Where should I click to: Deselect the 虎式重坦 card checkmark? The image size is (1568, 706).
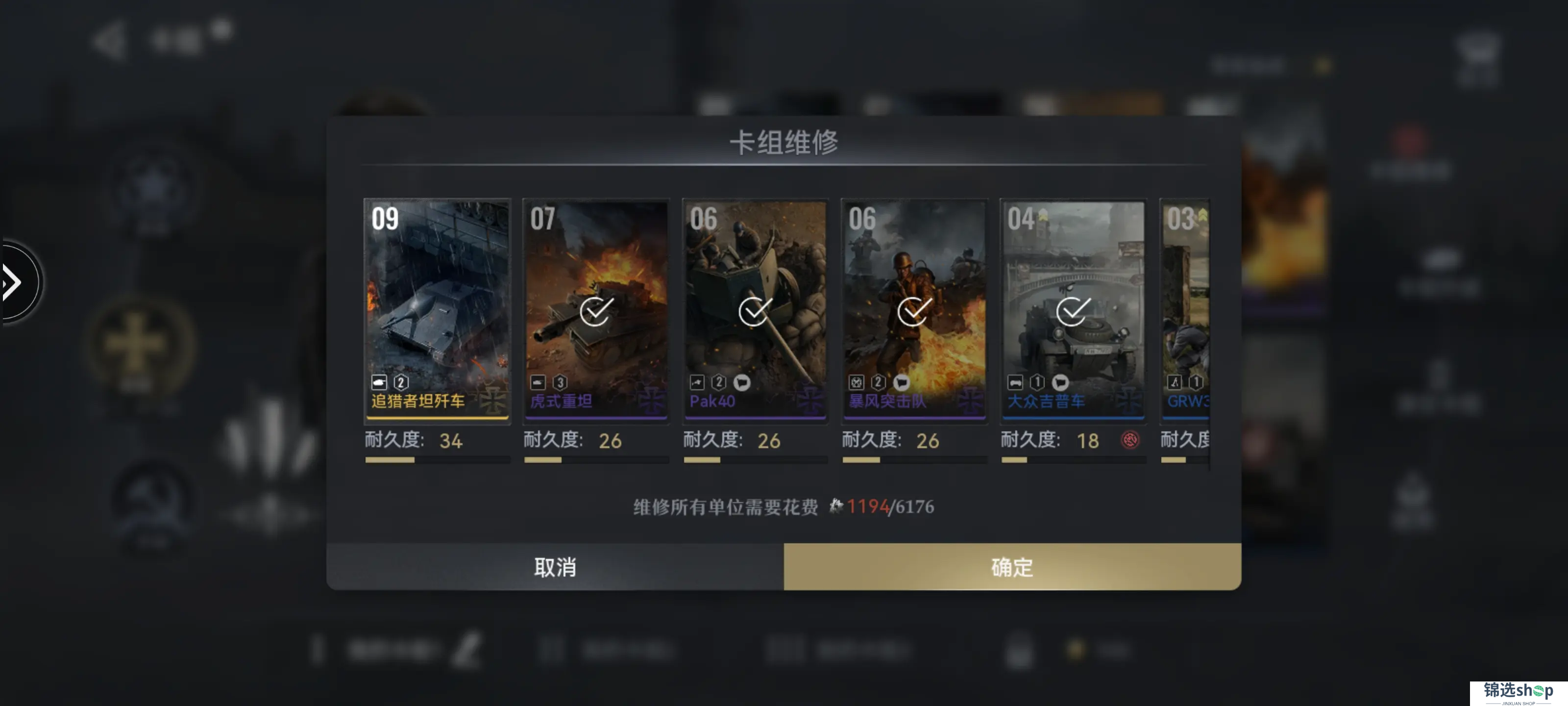596,311
